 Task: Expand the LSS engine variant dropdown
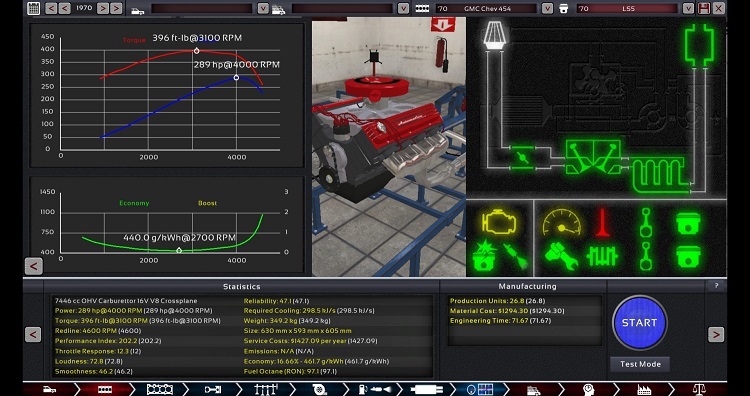pyautogui.click(x=688, y=8)
